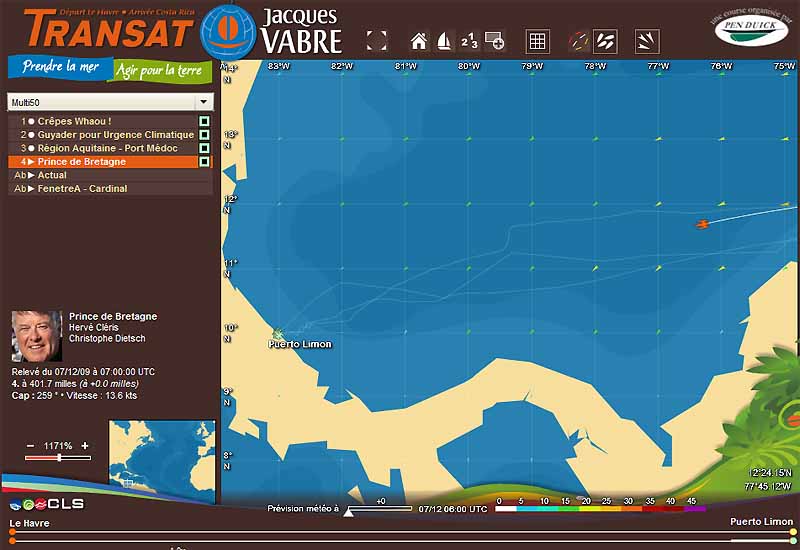Click the overview minimap
Image resolution: width=800 pixels, height=550 pixels.
point(162,462)
